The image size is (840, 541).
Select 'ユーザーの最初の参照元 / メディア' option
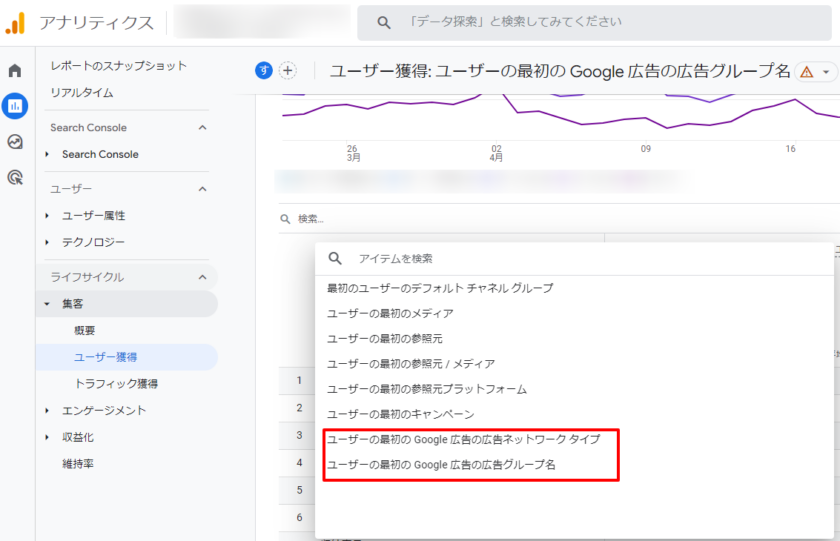(x=411, y=364)
